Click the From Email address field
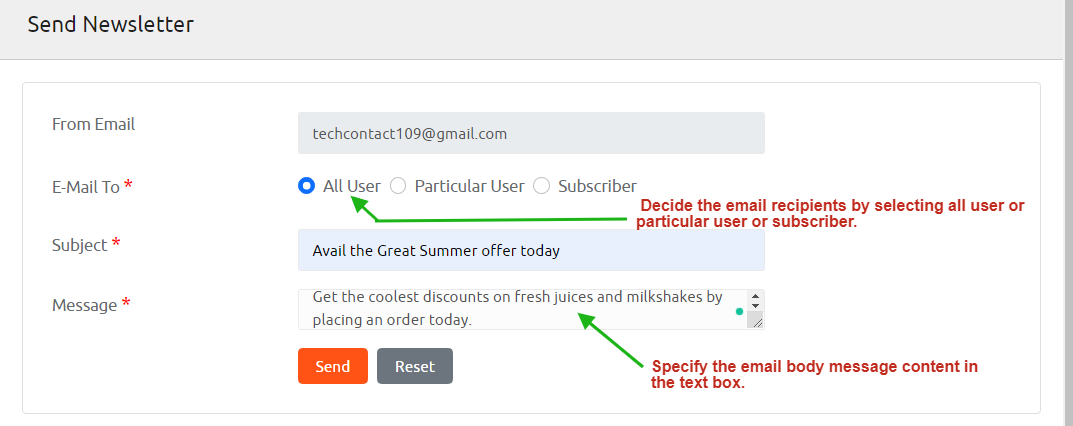The width and height of the screenshot is (1073, 426). click(x=531, y=133)
